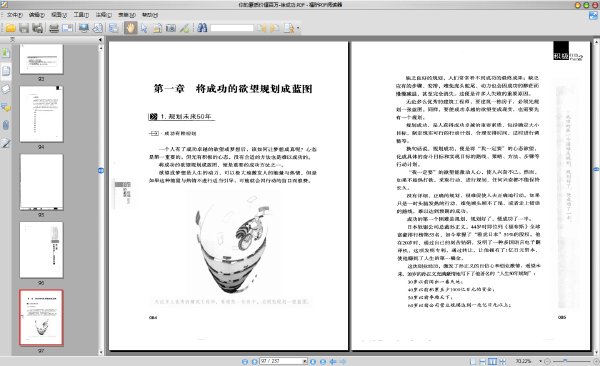Choose the arrow Select tool
This screenshot has height=366, width=600.
click(x=144, y=28)
